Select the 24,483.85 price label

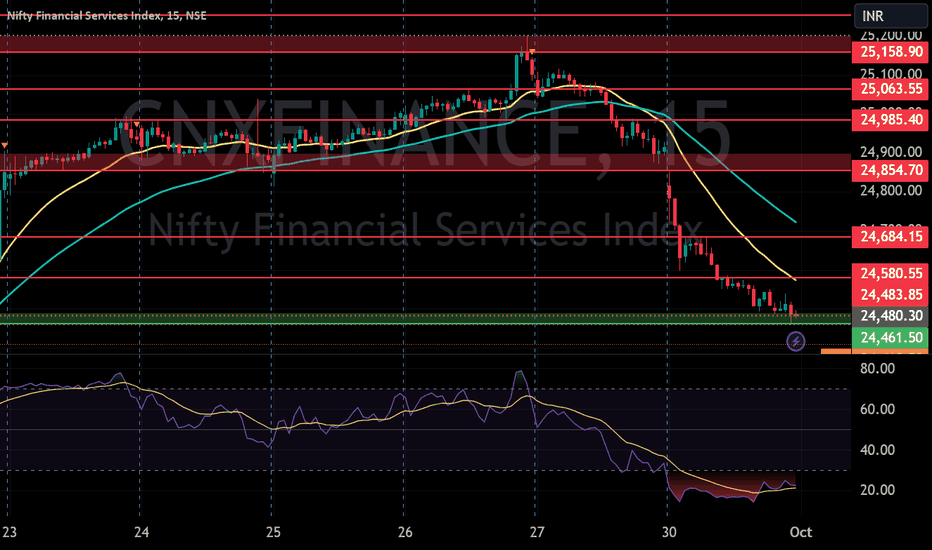[x=890, y=295]
